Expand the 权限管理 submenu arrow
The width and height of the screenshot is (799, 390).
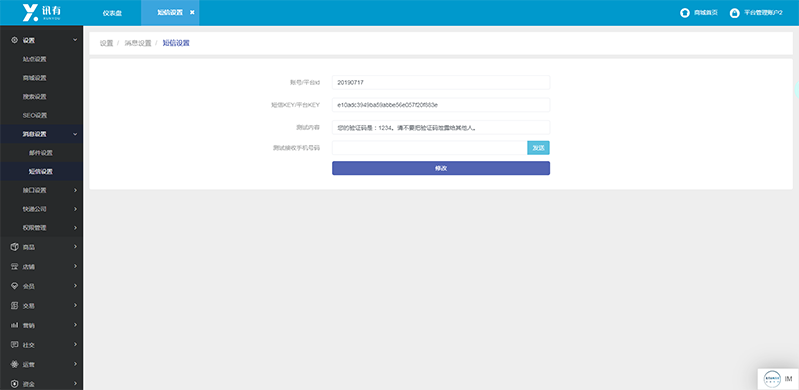point(75,228)
